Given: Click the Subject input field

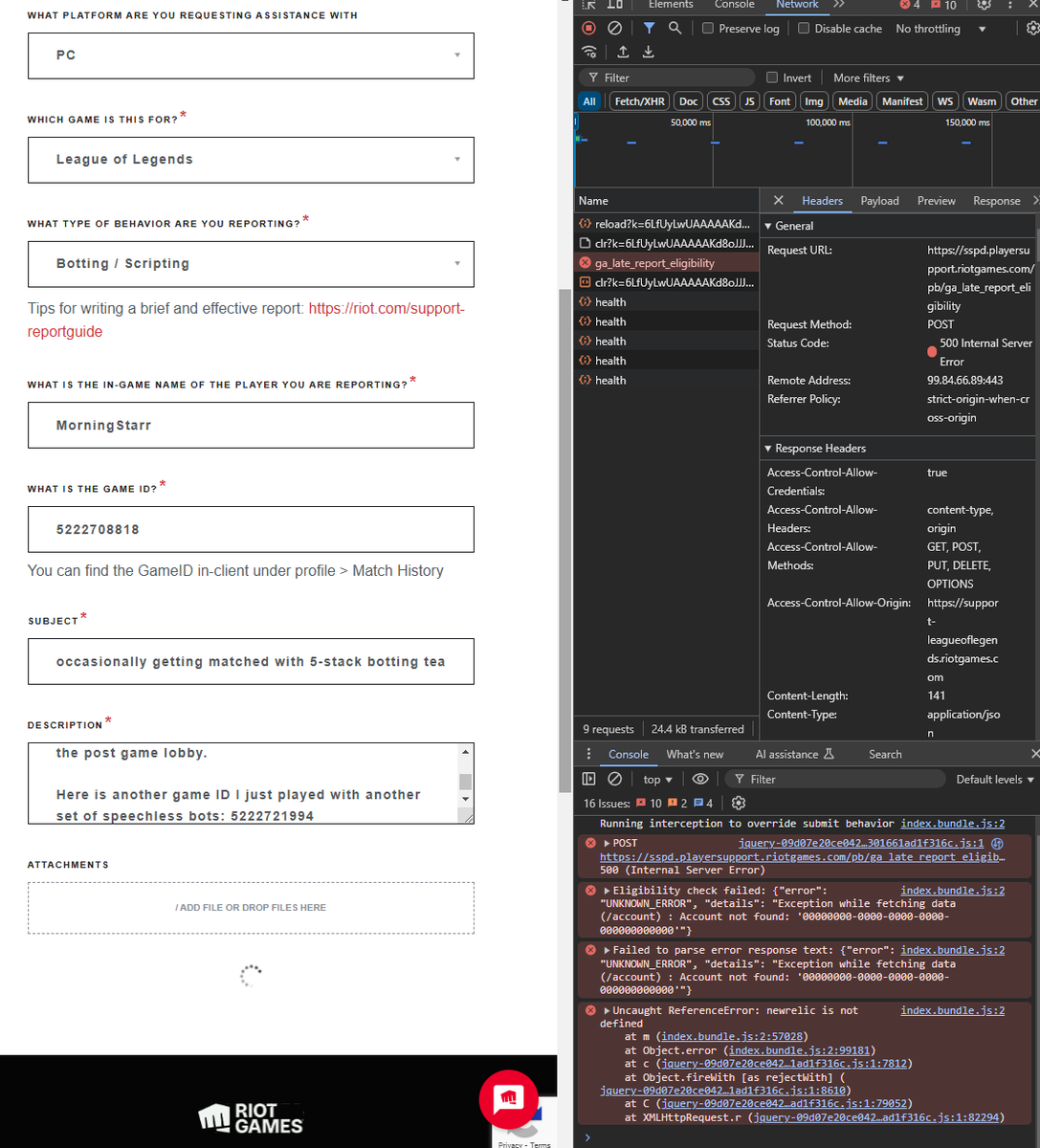Looking at the screenshot, I should point(251,662).
